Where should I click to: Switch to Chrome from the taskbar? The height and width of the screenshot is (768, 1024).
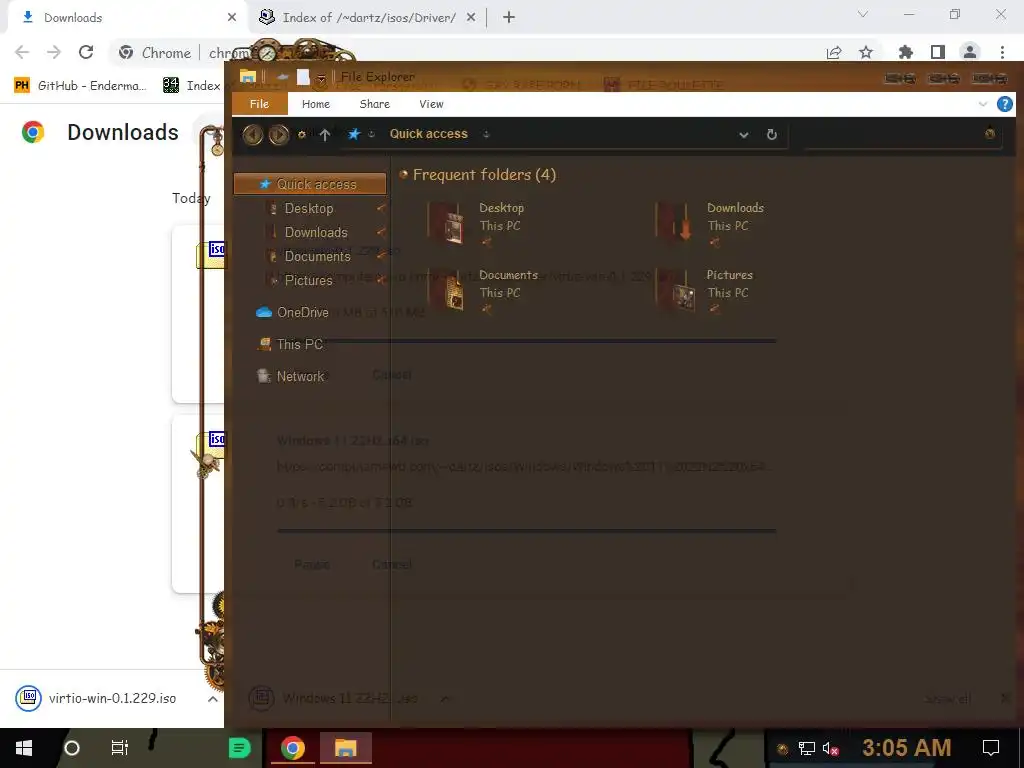pyautogui.click(x=293, y=748)
